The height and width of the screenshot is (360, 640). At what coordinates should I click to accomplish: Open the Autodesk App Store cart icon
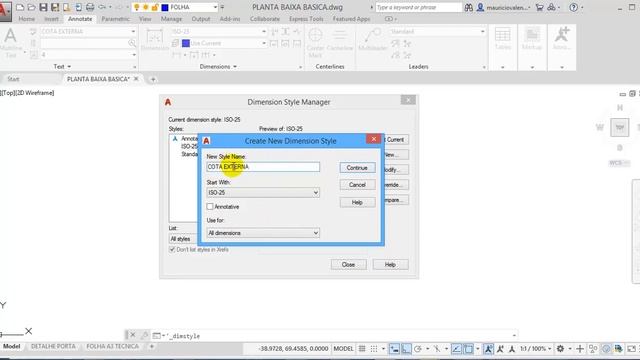[x=539, y=7]
